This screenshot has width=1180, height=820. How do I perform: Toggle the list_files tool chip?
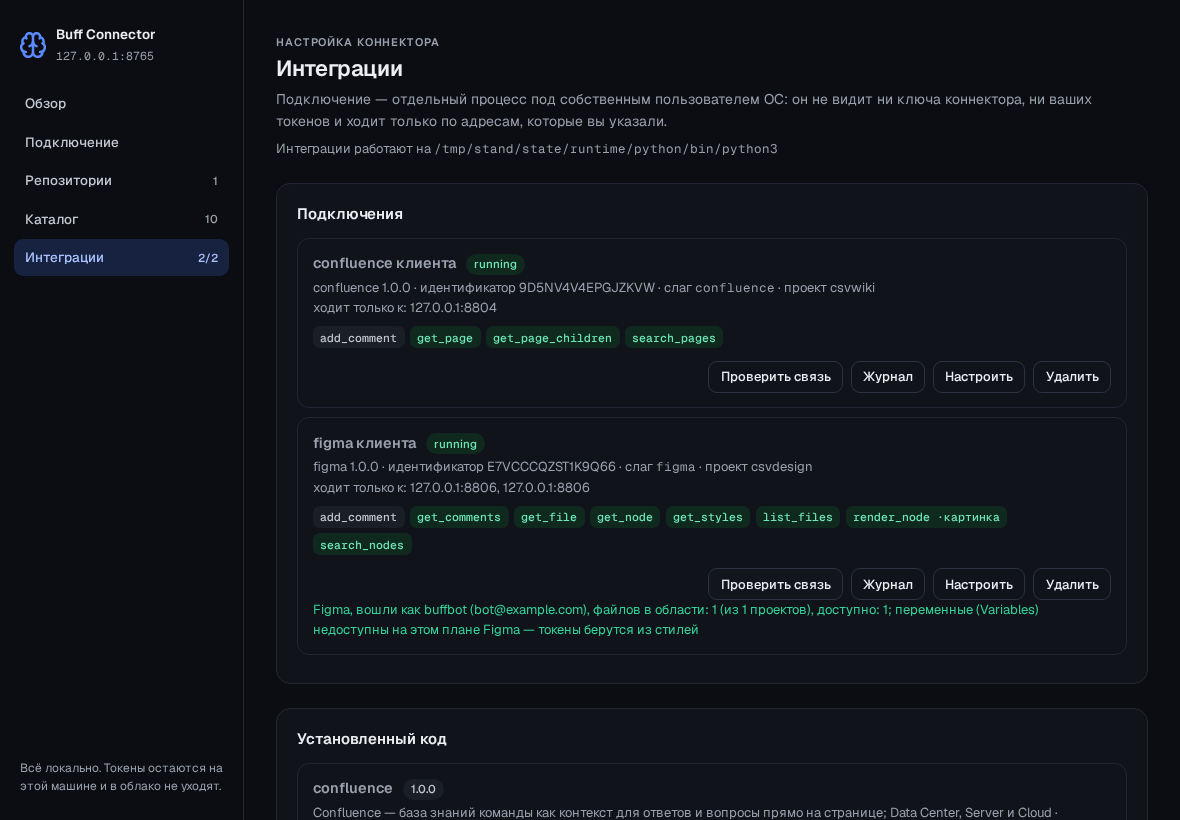tap(798, 517)
